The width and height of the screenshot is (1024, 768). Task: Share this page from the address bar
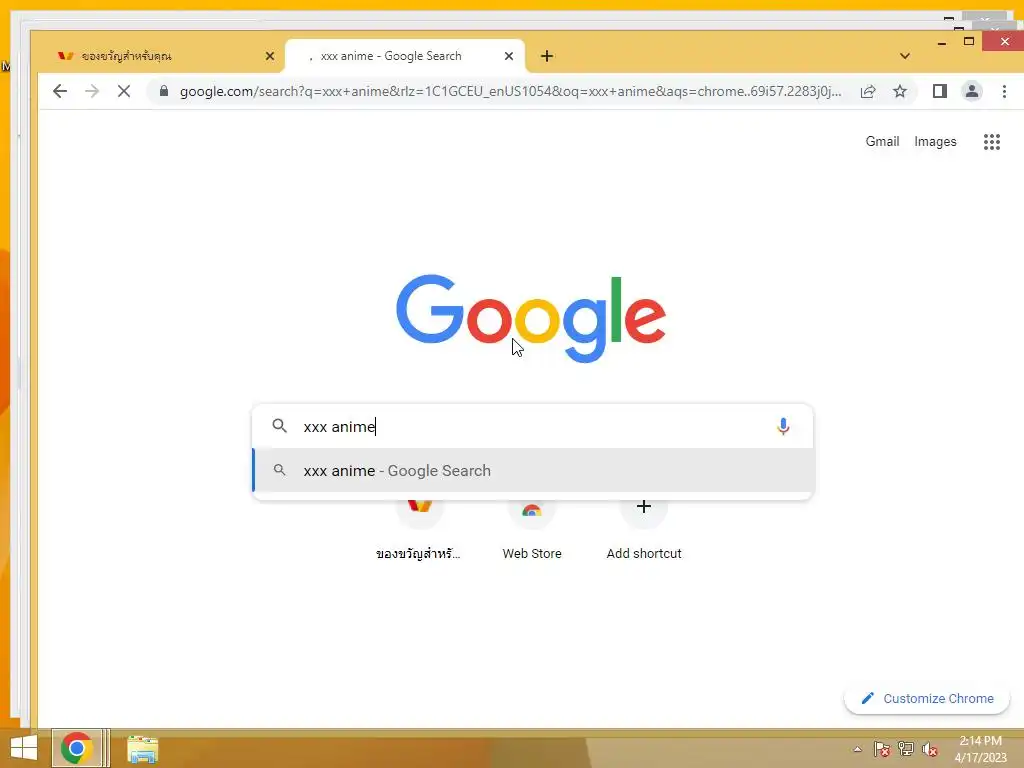[868, 91]
